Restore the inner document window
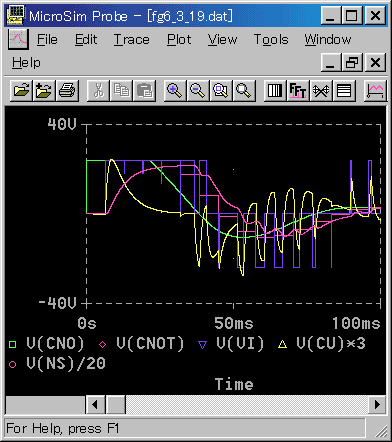 (x=352, y=63)
